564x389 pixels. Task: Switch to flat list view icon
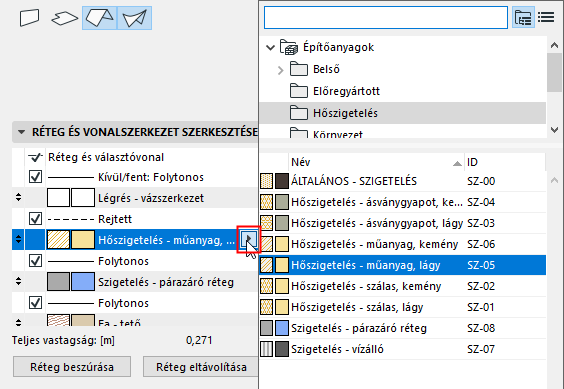pos(546,17)
